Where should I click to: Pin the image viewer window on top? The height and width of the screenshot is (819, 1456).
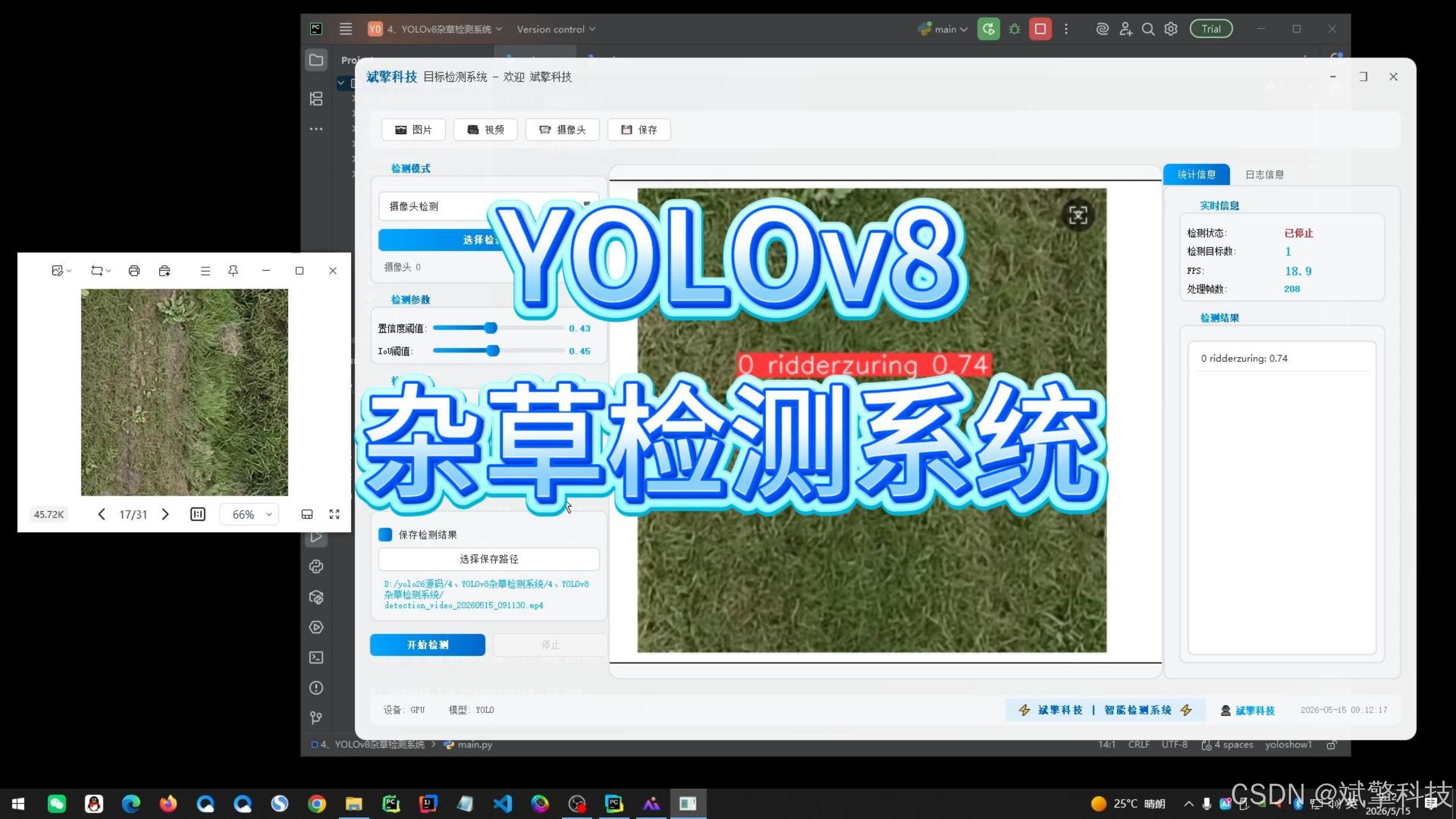point(233,271)
